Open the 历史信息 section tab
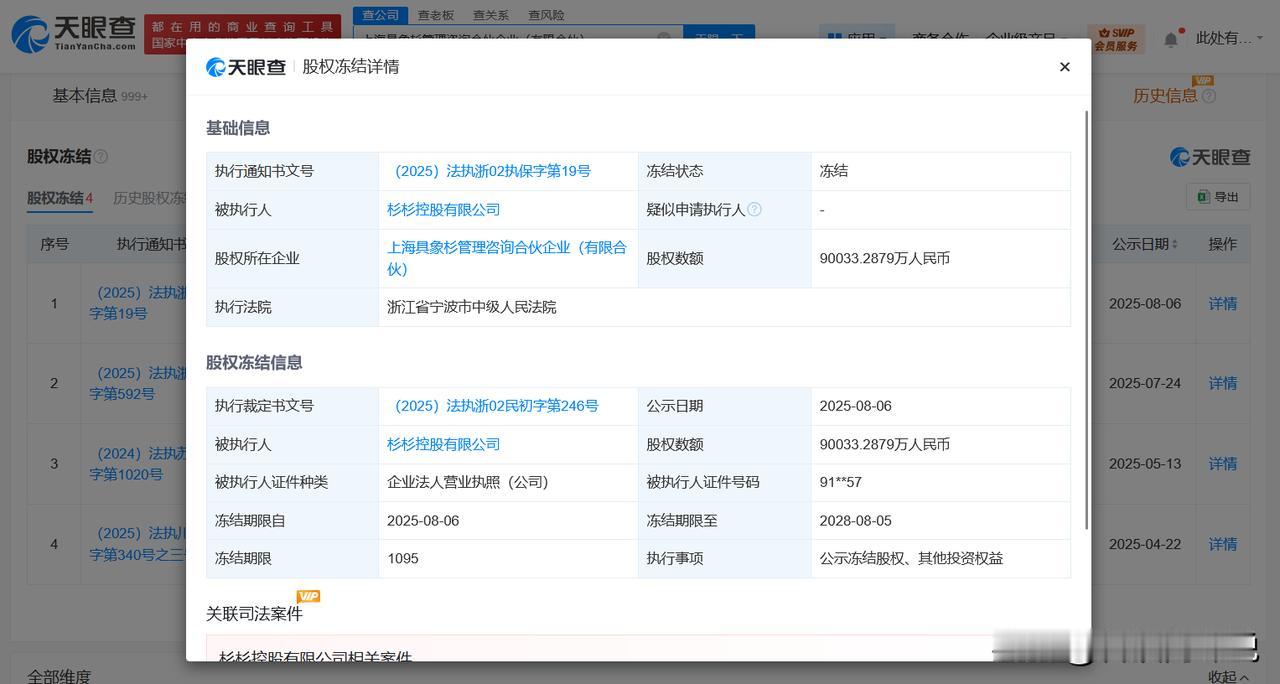This screenshot has height=684, width=1280. click(1165, 96)
